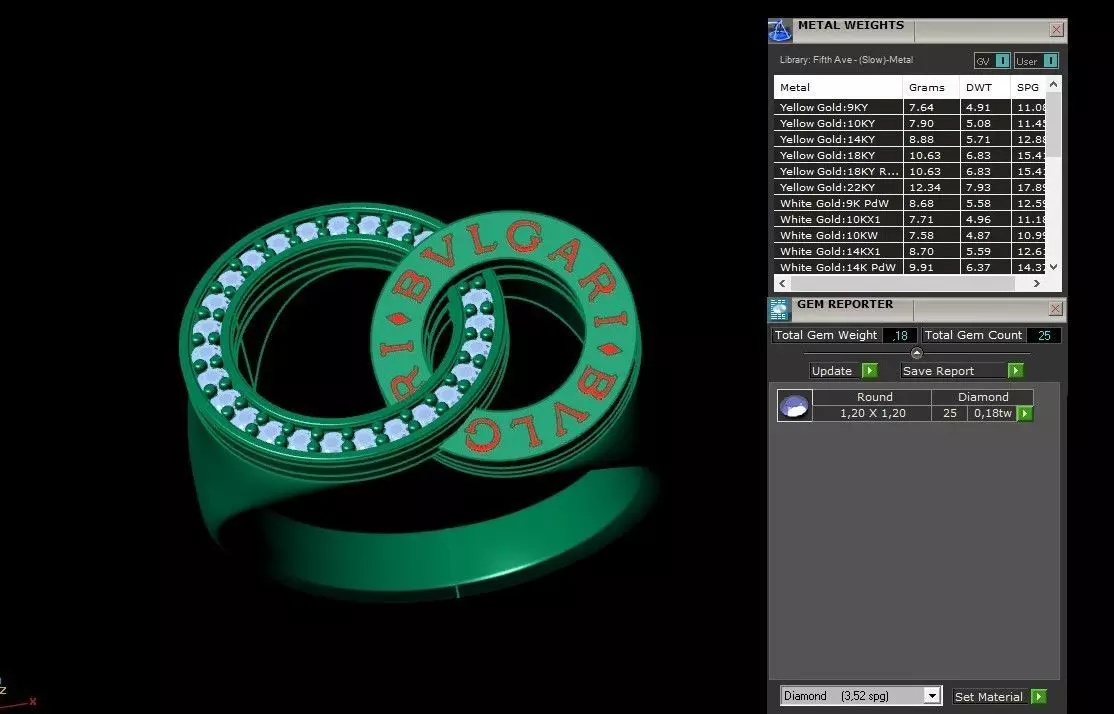The height and width of the screenshot is (714, 1114).
Task: Close the Metal Weights panel
Action: 1056,30
